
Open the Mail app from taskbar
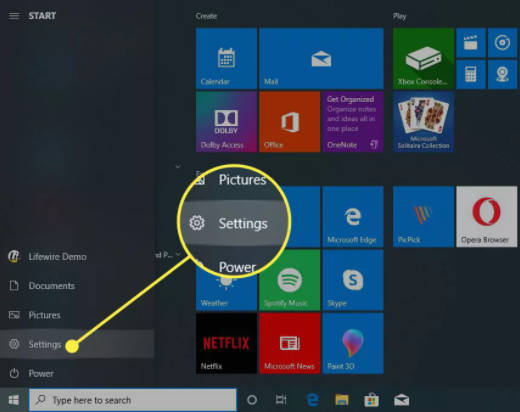401,400
